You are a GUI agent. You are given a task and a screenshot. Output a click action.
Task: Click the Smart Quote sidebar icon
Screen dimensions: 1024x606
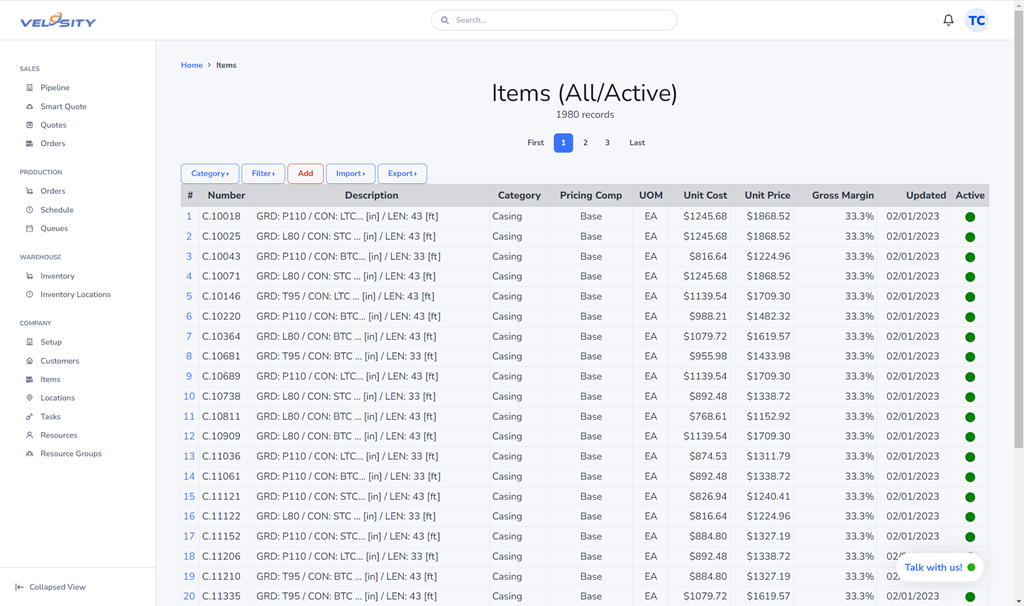pos(30,107)
